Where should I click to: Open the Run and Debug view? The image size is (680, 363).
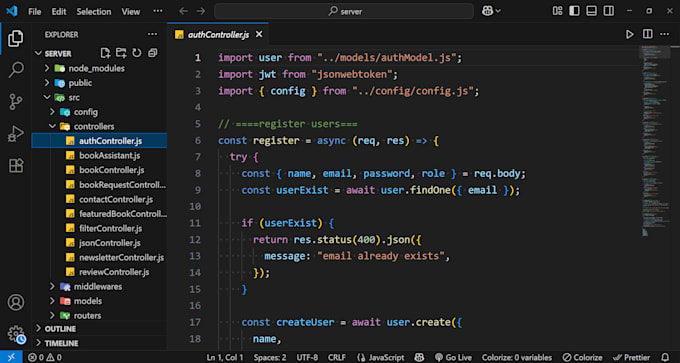[16, 134]
